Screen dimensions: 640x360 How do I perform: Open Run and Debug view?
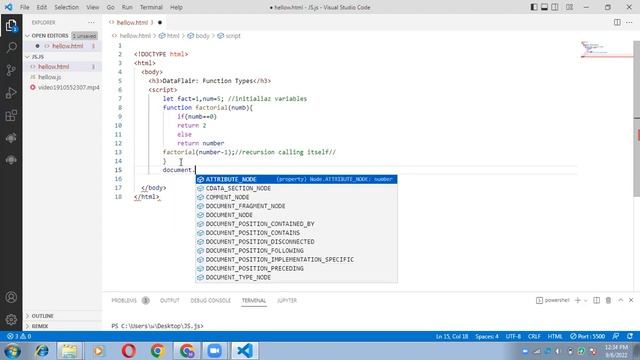pos(11,93)
